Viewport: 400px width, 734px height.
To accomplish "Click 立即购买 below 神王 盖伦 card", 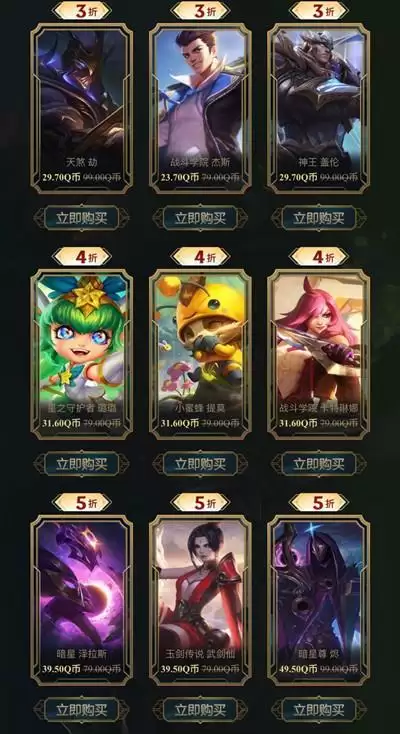I will point(319,218).
